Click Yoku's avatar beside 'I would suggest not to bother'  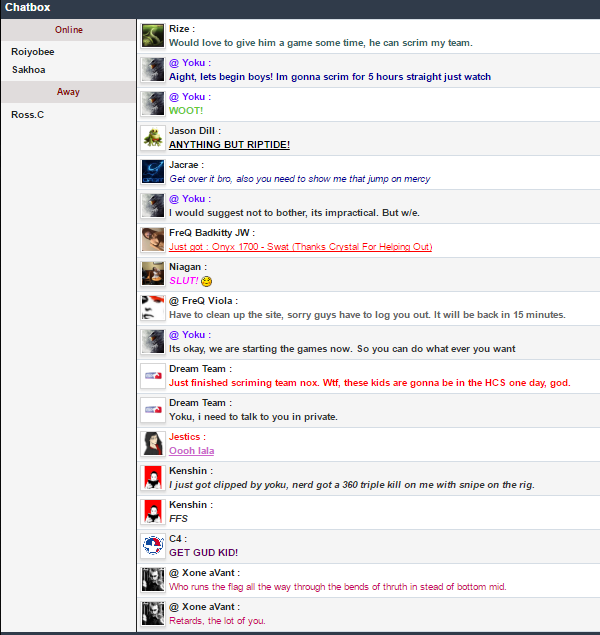tap(153, 206)
